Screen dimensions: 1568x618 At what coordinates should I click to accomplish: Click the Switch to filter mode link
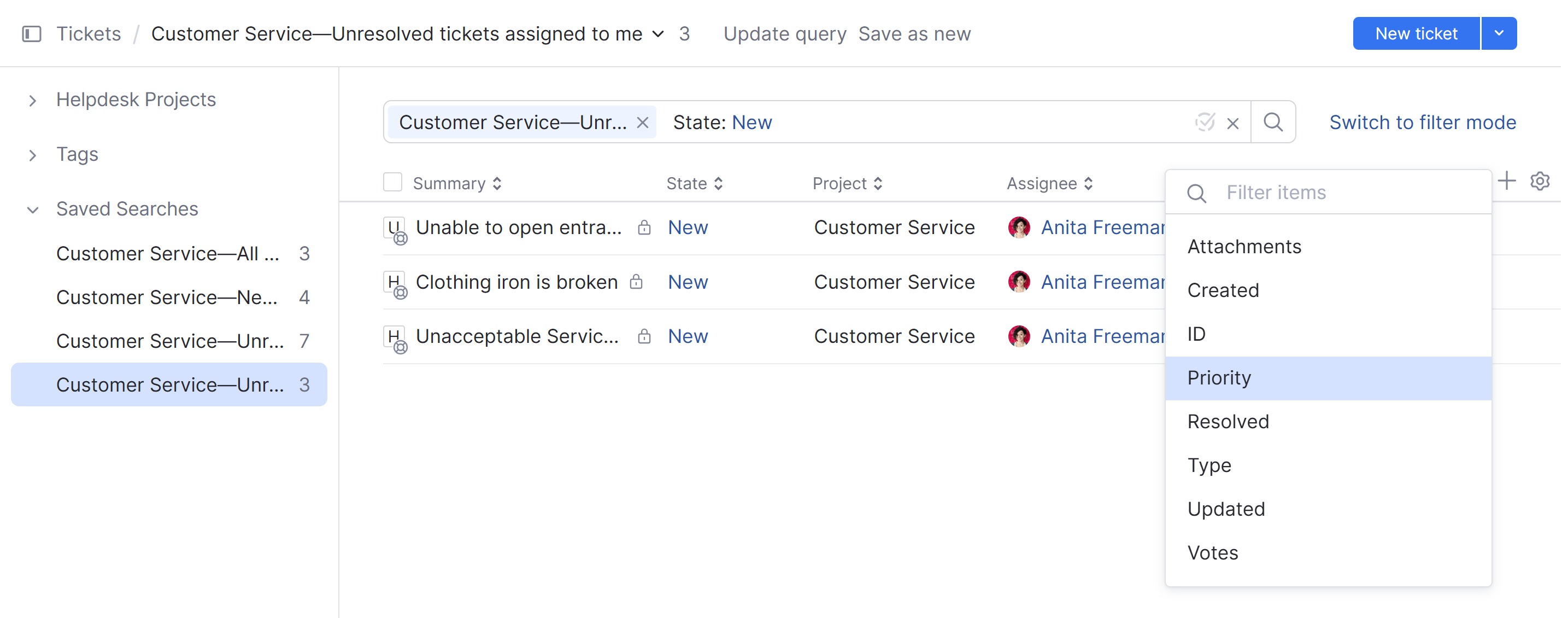1423,122
